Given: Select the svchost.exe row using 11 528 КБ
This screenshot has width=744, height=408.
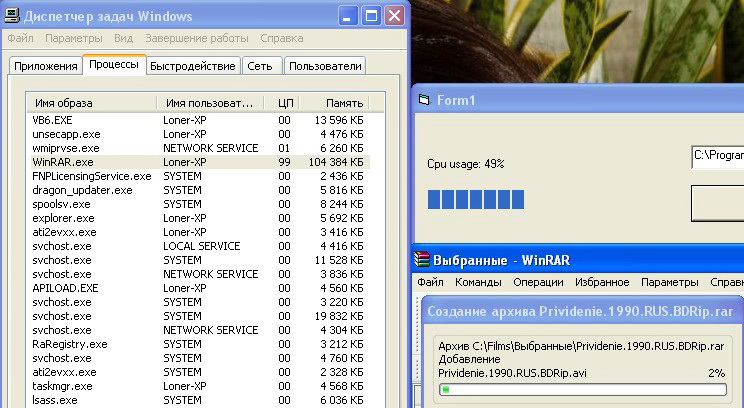Looking at the screenshot, I should pyautogui.click(x=200, y=260).
